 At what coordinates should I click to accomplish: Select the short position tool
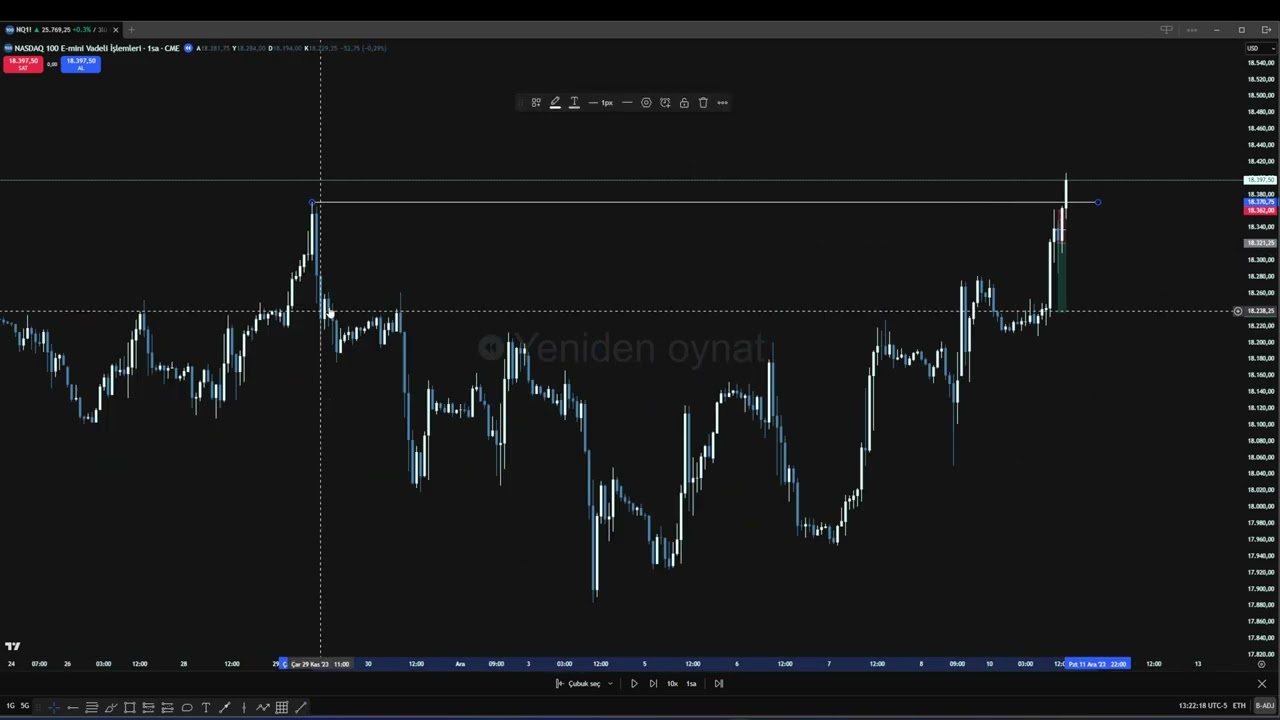coord(168,708)
